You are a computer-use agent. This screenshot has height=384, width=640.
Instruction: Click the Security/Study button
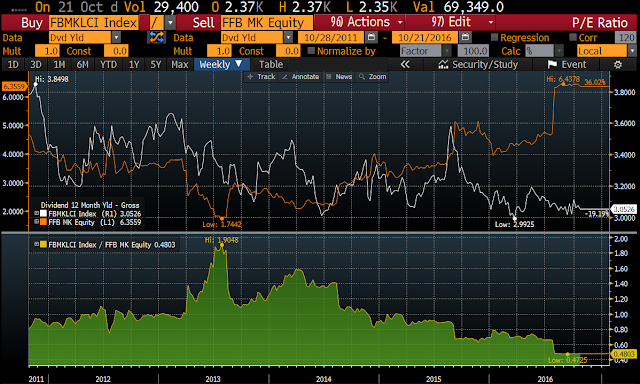478,64
